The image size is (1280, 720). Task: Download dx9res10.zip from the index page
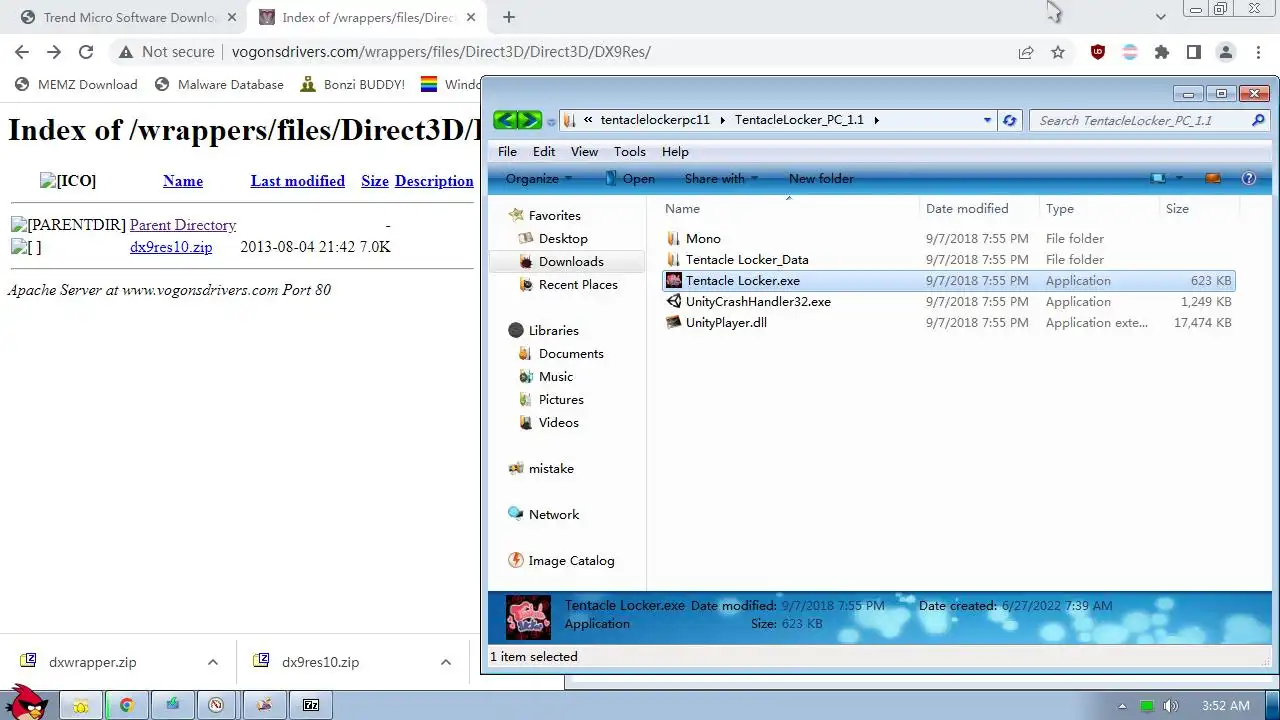point(171,247)
